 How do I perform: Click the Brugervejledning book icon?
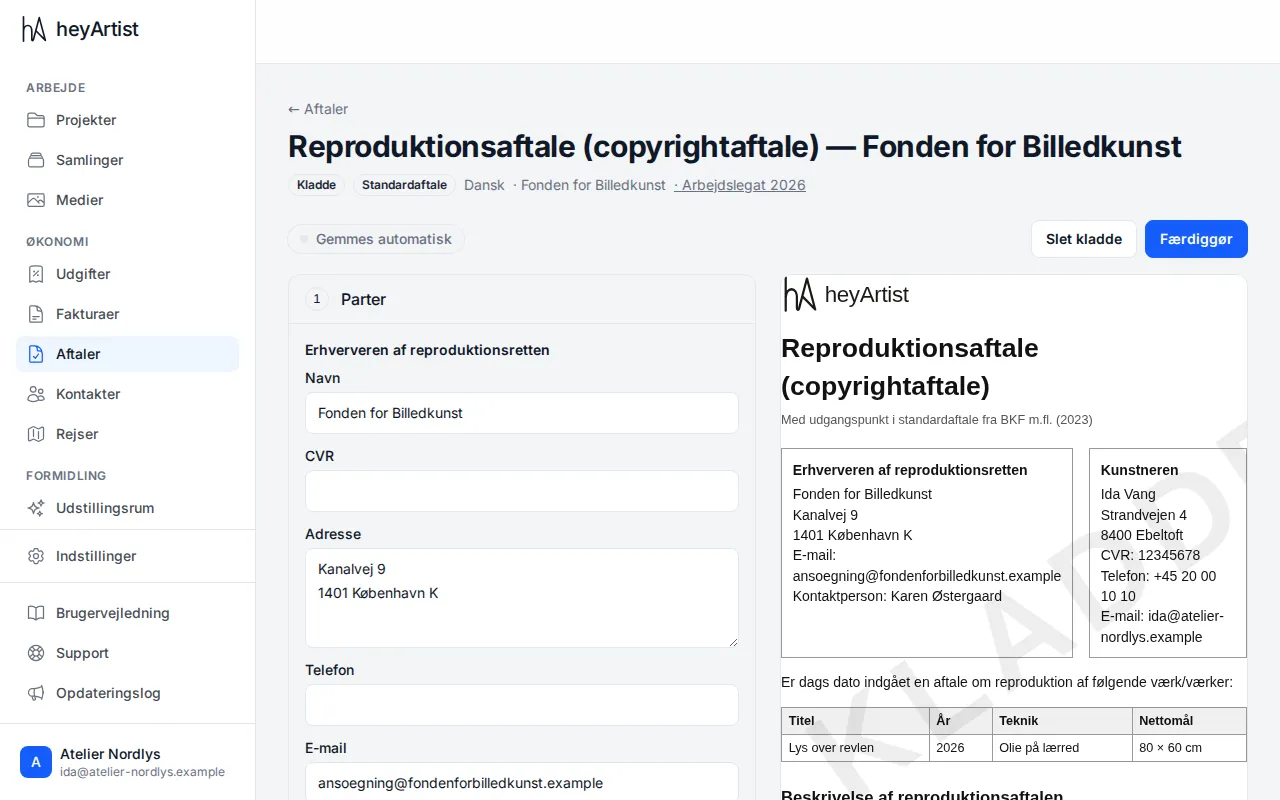(36, 613)
